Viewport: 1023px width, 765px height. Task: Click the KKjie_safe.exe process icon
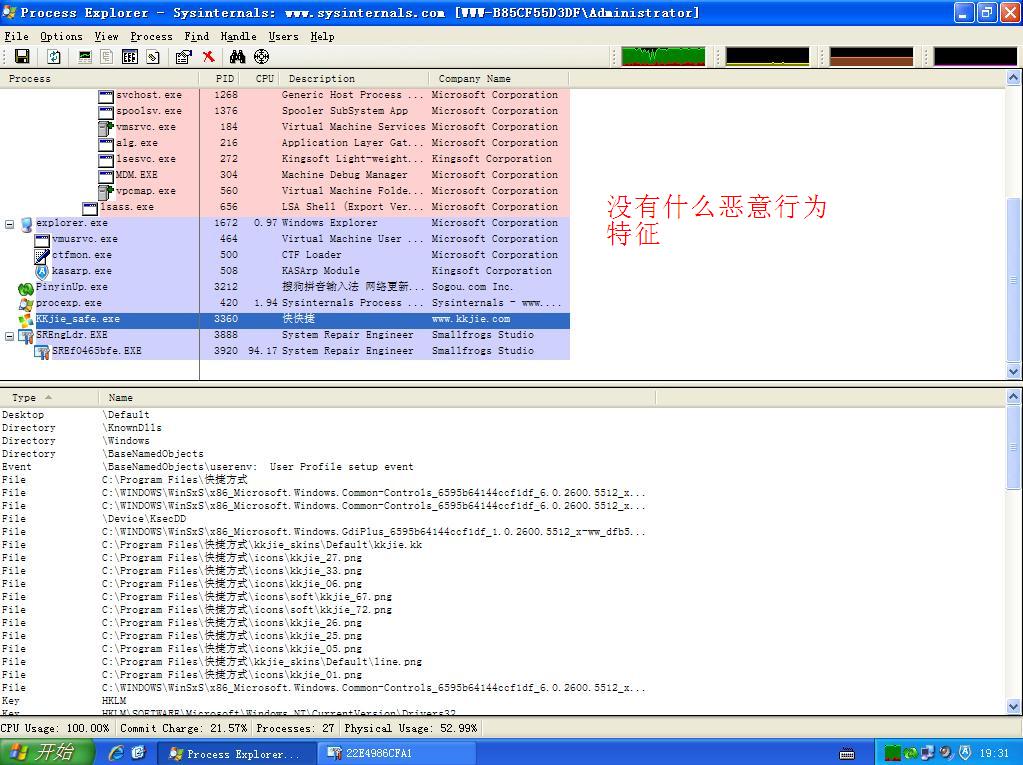pyautogui.click(x=25, y=320)
